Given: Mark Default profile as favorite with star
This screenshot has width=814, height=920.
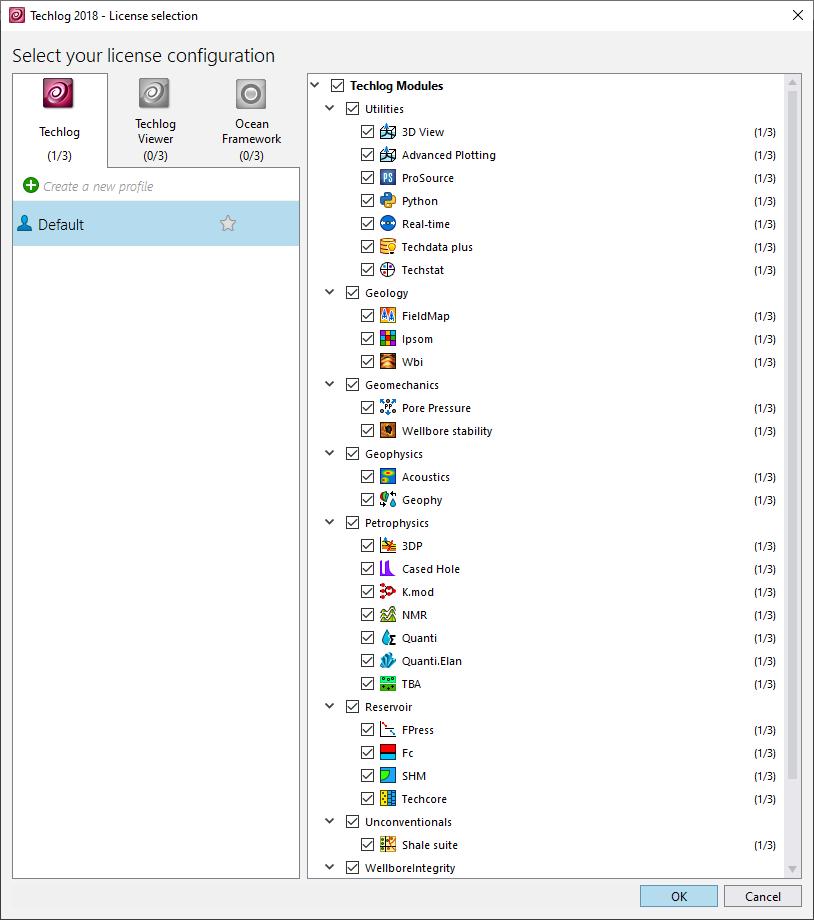Looking at the screenshot, I should (x=228, y=224).
